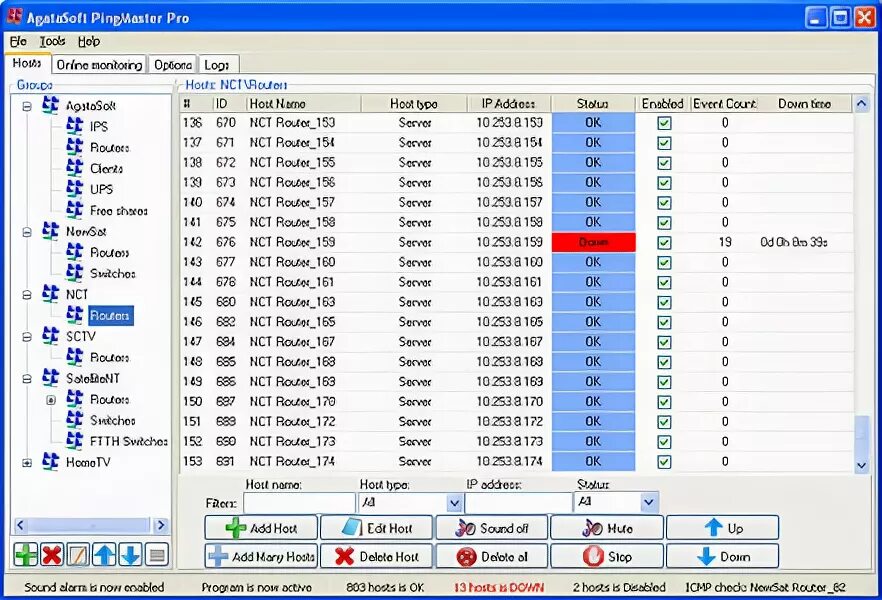This screenshot has height=600, width=882.
Task: Click the edit group pencil icon
Action: tap(78, 555)
